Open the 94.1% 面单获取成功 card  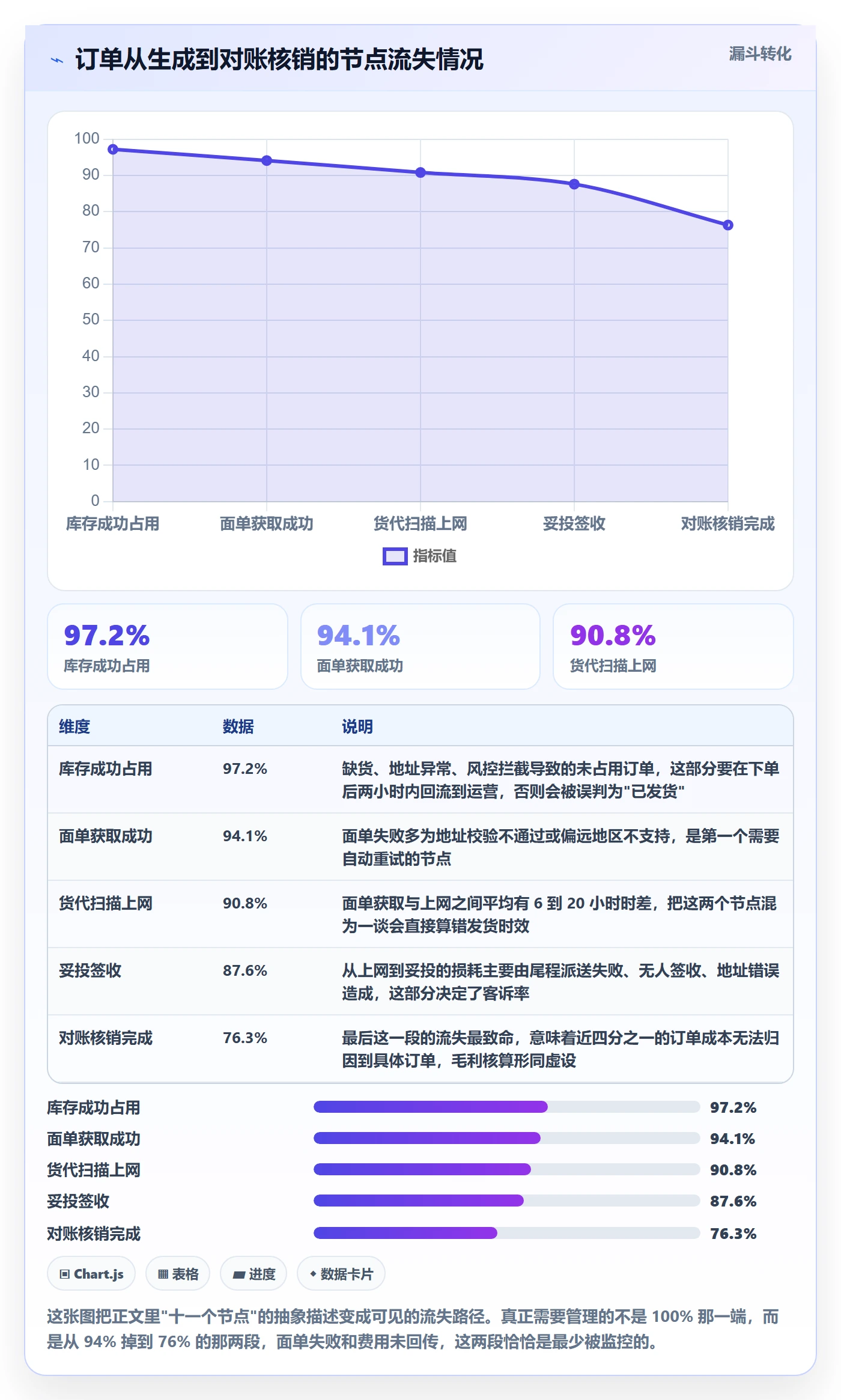(421, 647)
